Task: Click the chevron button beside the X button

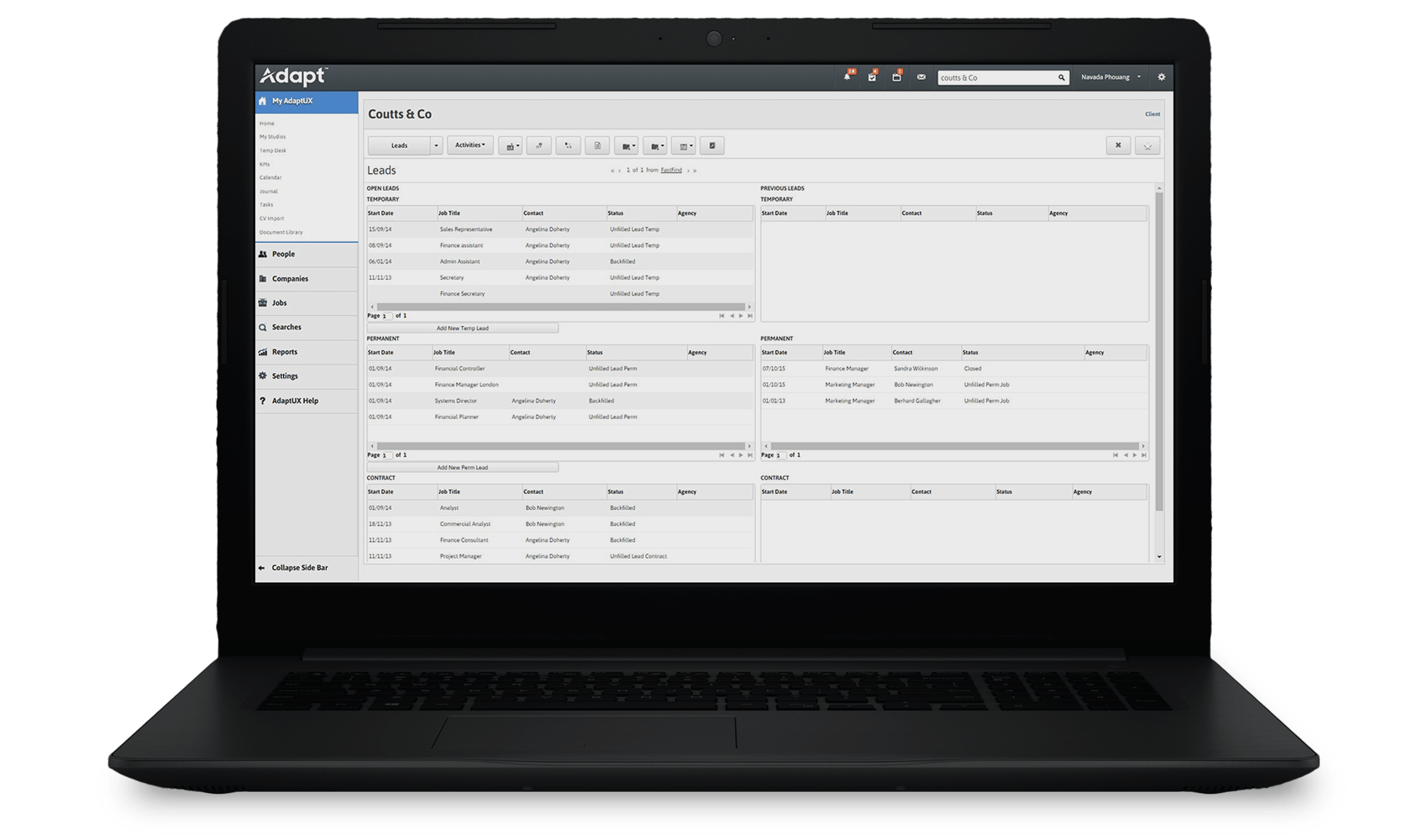Action: (1147, 146)
